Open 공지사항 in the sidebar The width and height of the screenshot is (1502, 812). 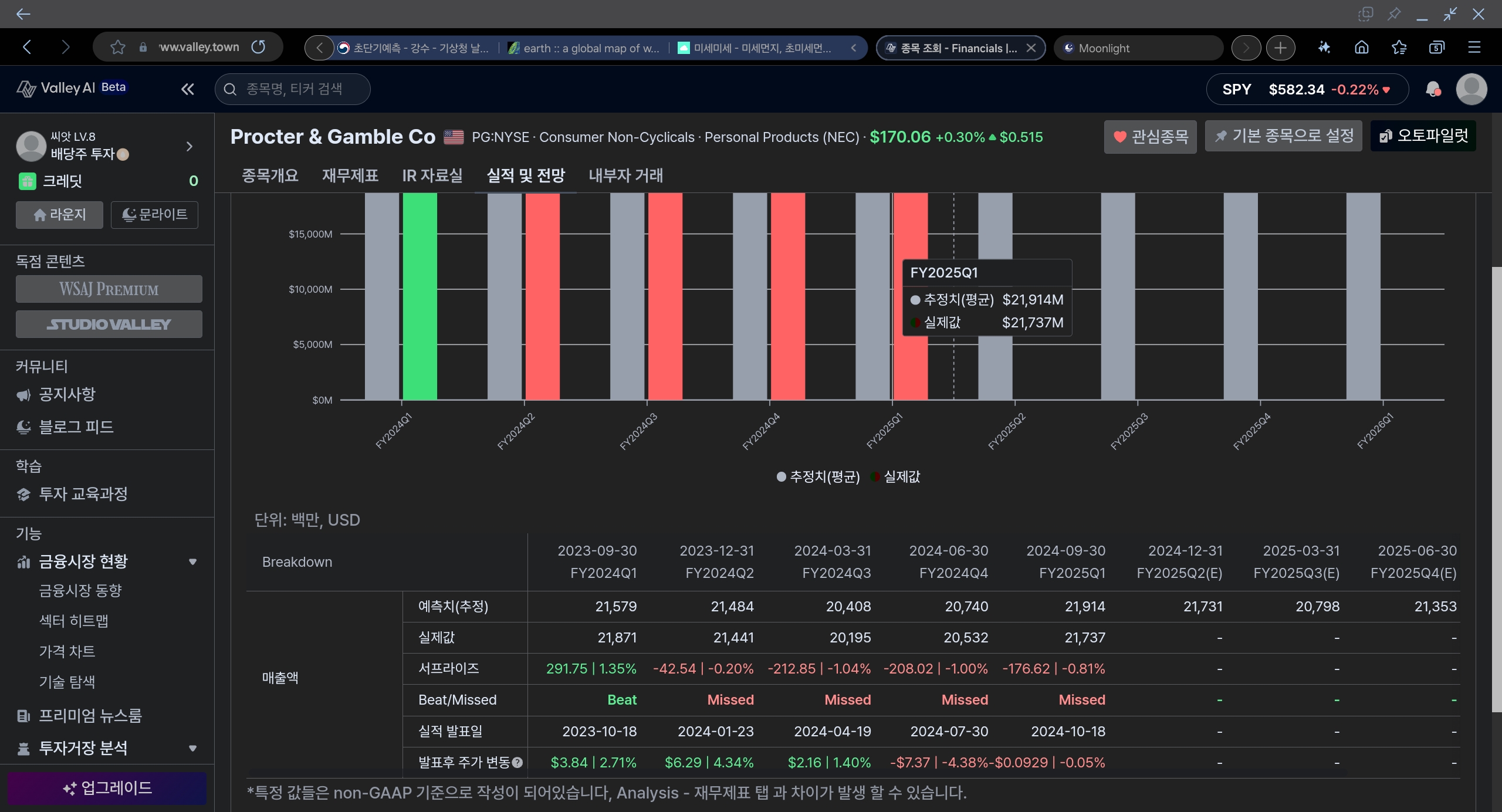click(67, 394)
